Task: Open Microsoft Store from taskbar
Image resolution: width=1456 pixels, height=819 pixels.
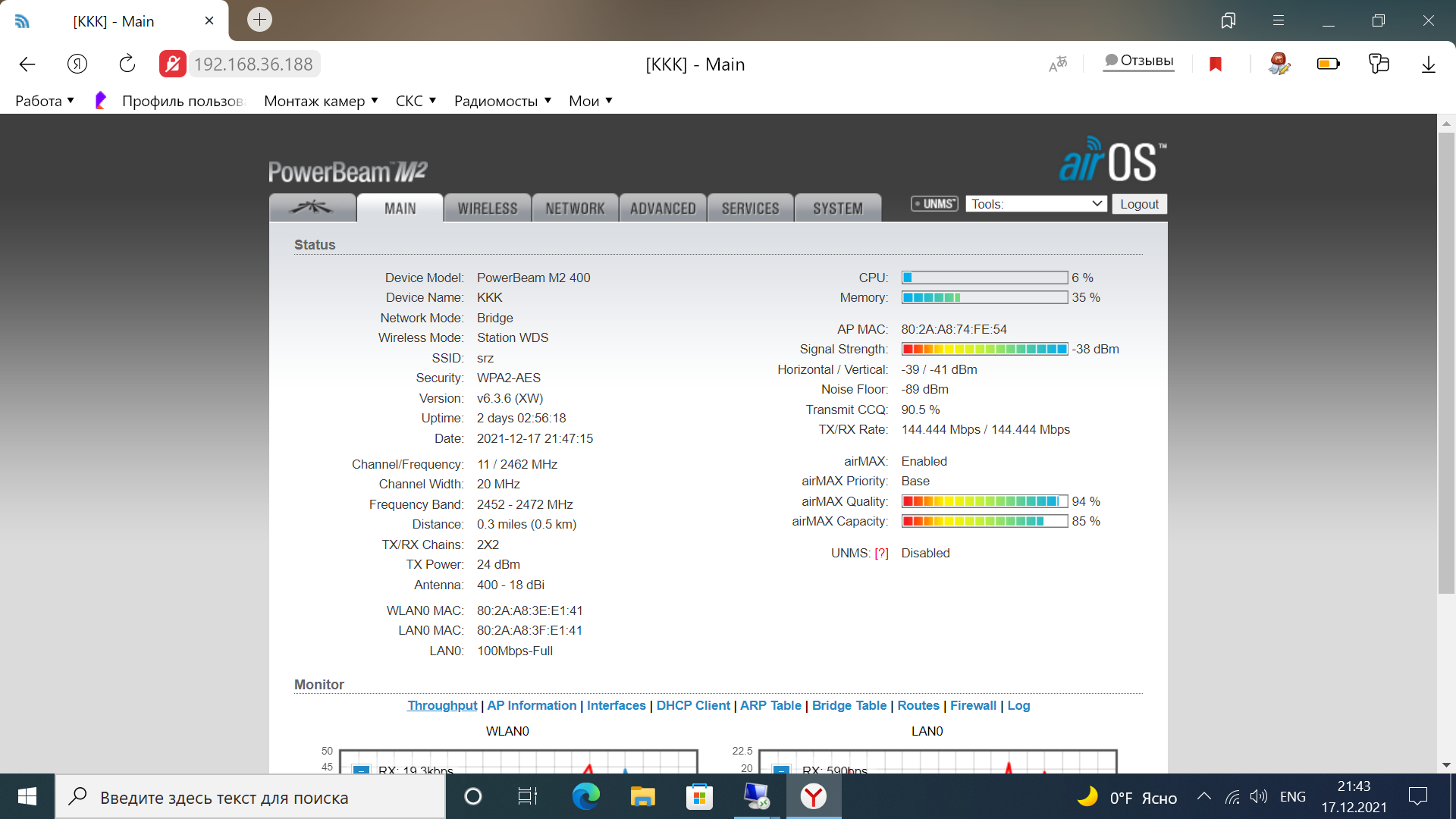Action: pos(699,796)
